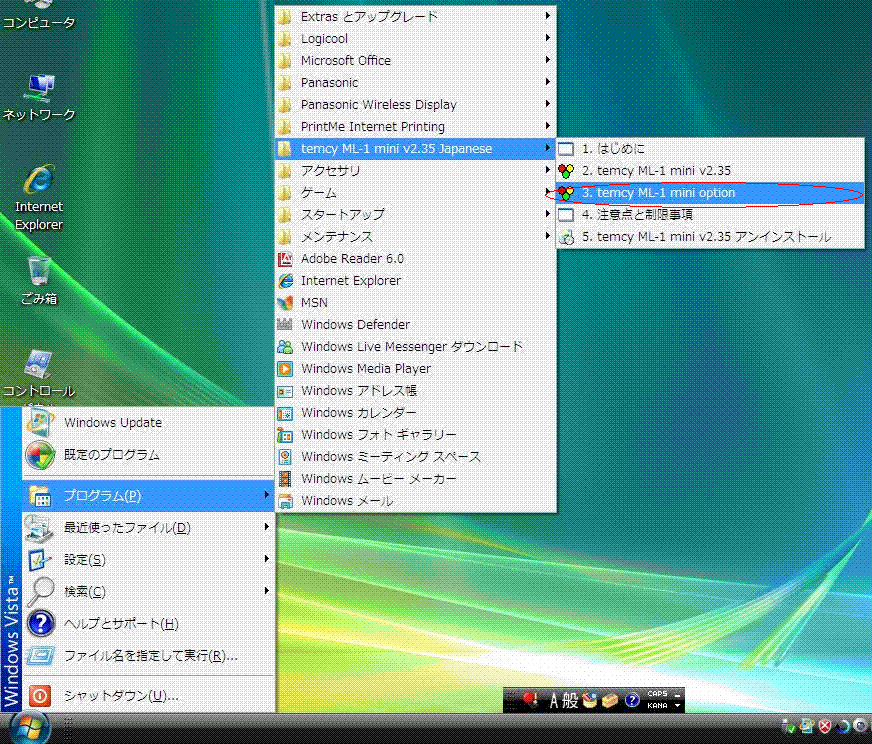Image resolution: width=872 pixels, height=744 pixels.
Task: Click the Adobe Reader 6.0 label
Action: (352, 259)
